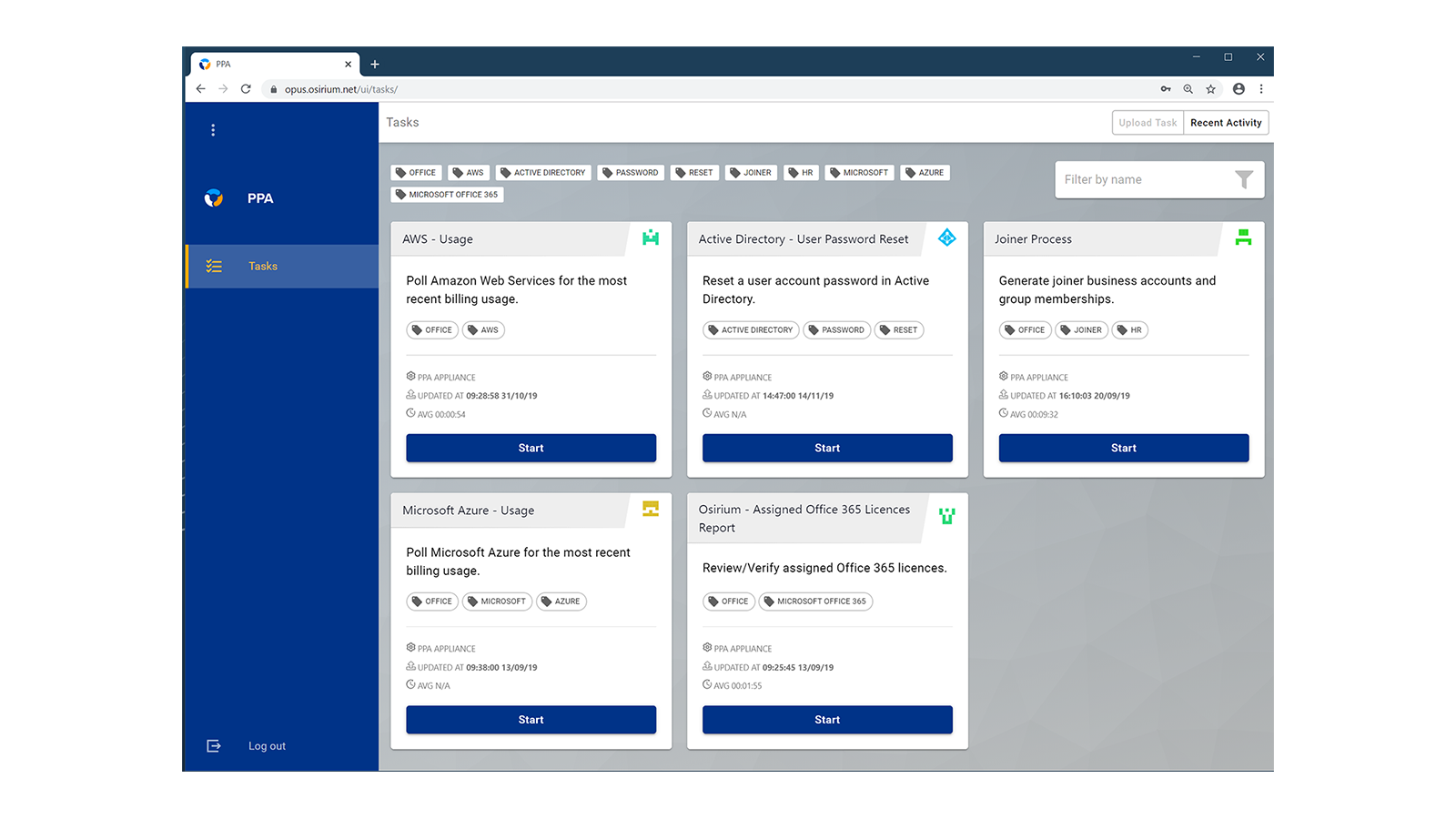Screen dimensions: 1456x819
Task: Click JOINER tag in Joiner Process card
Action: pyautogui.click(x=1081, y=330)
